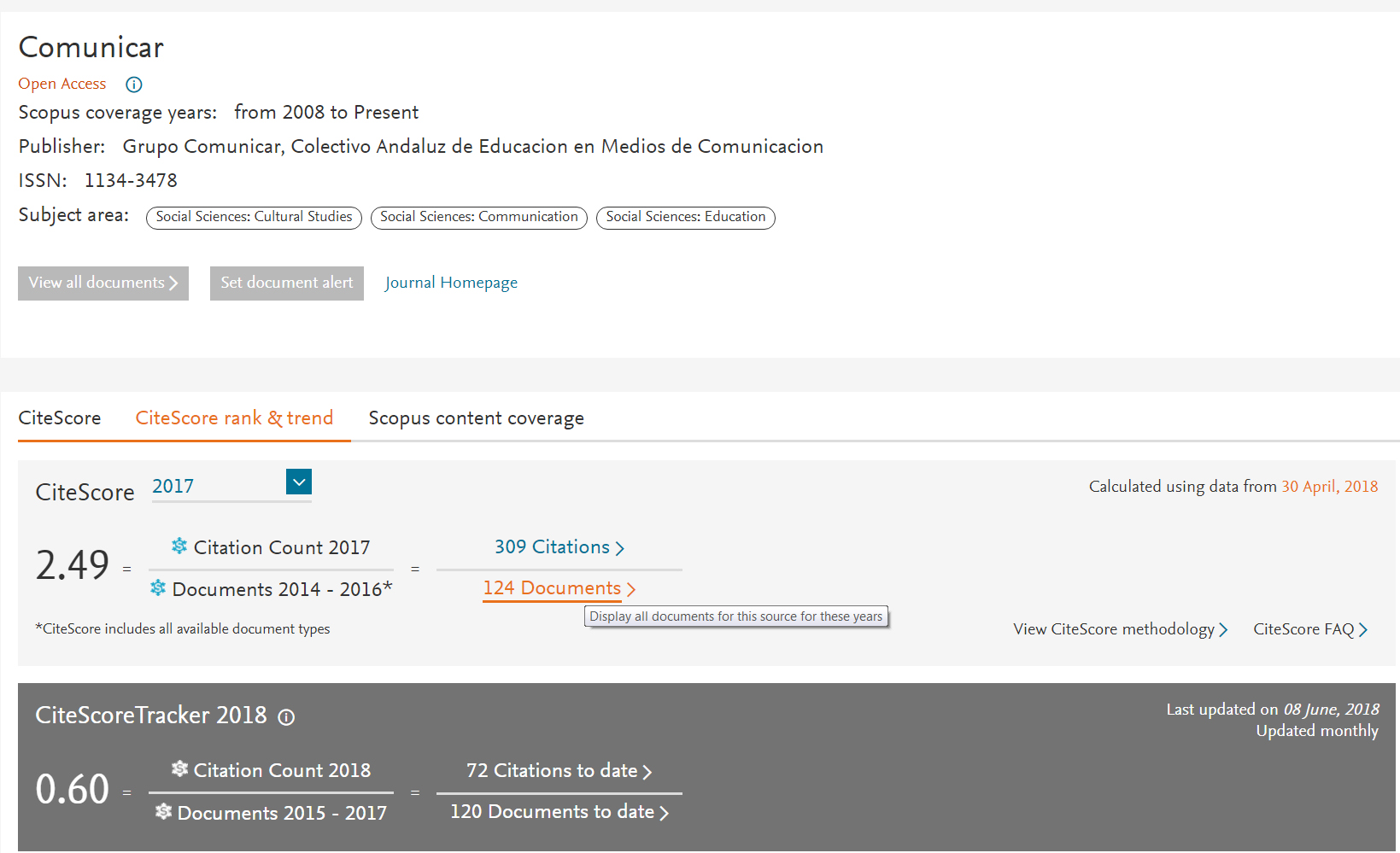The height and width of the screenshot is (853, 1400).
Task: Open the 309 Citations link
Action: click(559, 547)
